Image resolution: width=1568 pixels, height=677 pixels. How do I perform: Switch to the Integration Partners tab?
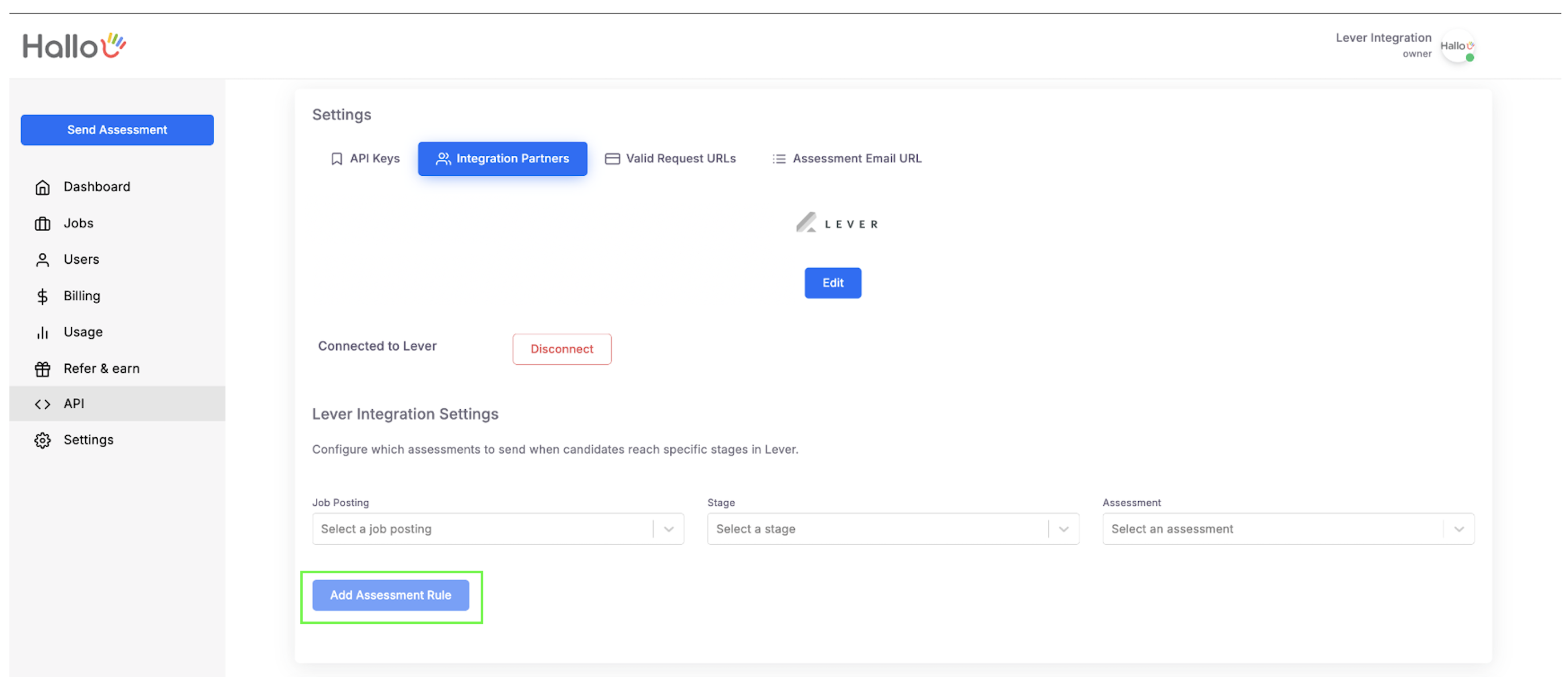502,159
